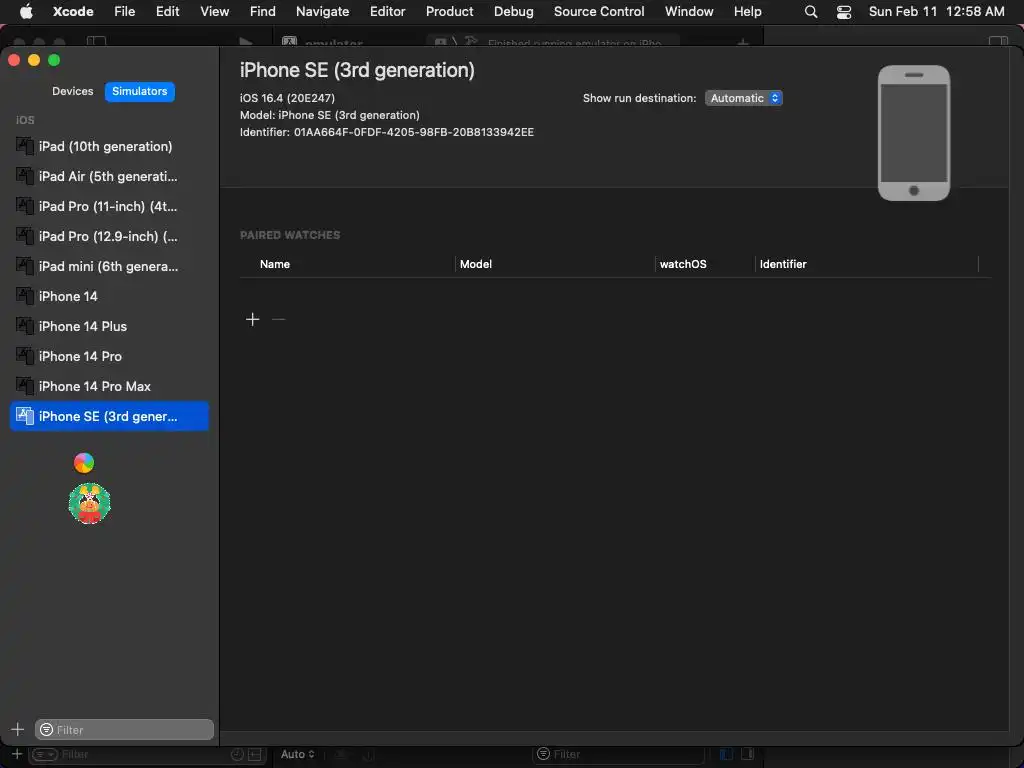Open the Apple menu
The image size is (1024, 768).
point(26,12)
